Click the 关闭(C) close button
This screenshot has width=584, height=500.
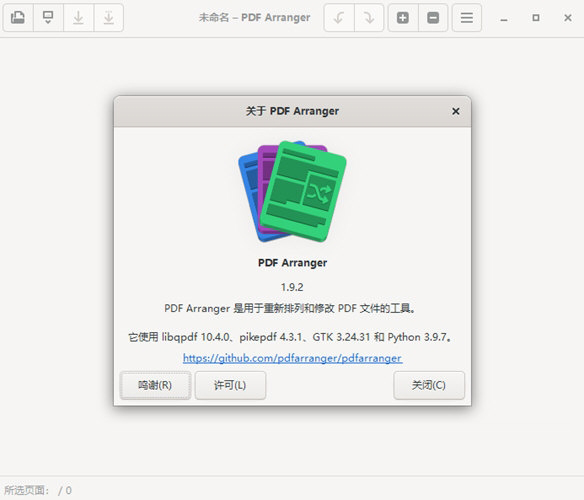(x=429, y=385)
